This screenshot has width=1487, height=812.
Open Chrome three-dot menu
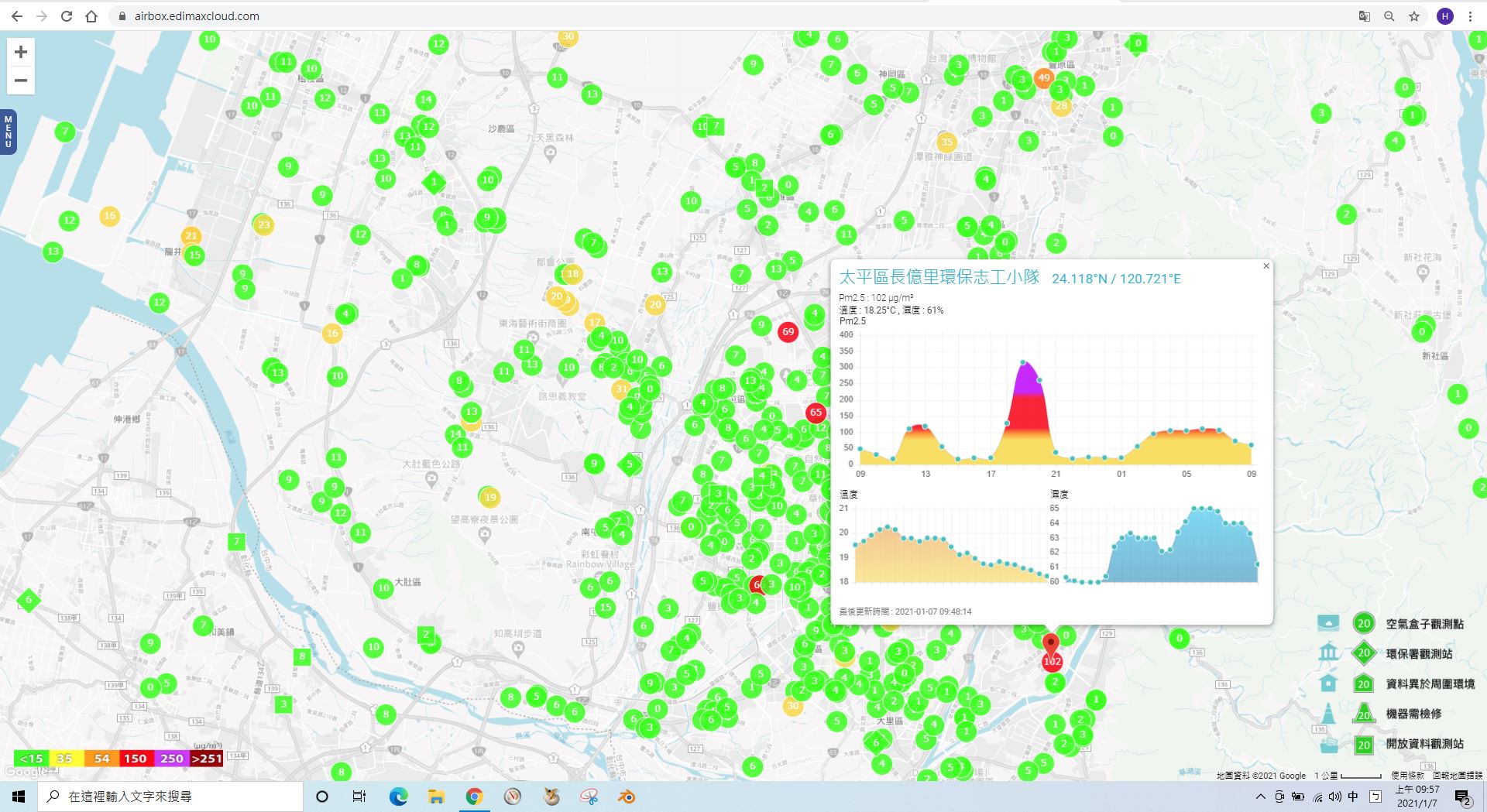[1470, 16]
